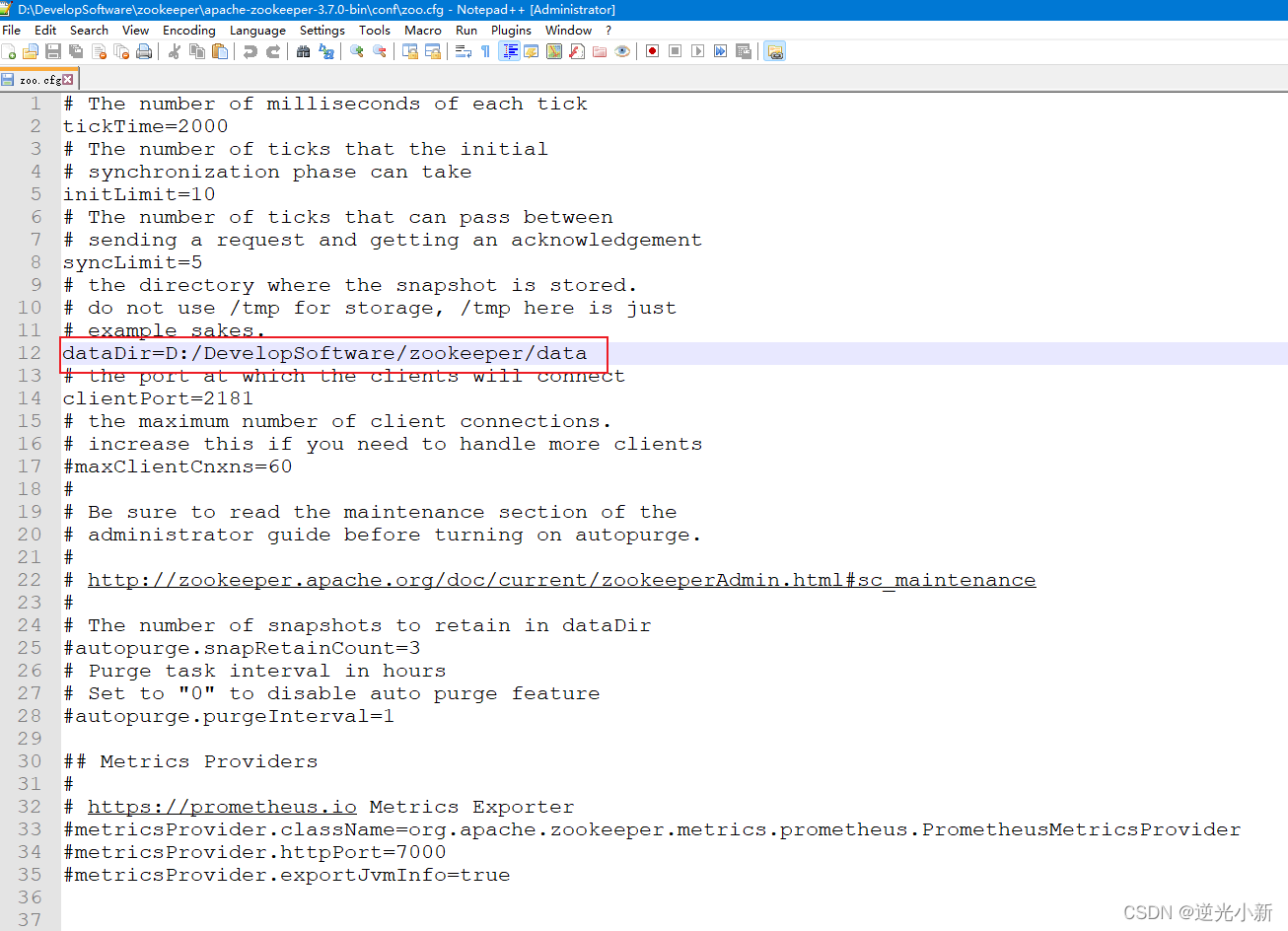Click the zookeeper.apache.org maintenance link
1288x931 pixels.
tap(561, 580)
